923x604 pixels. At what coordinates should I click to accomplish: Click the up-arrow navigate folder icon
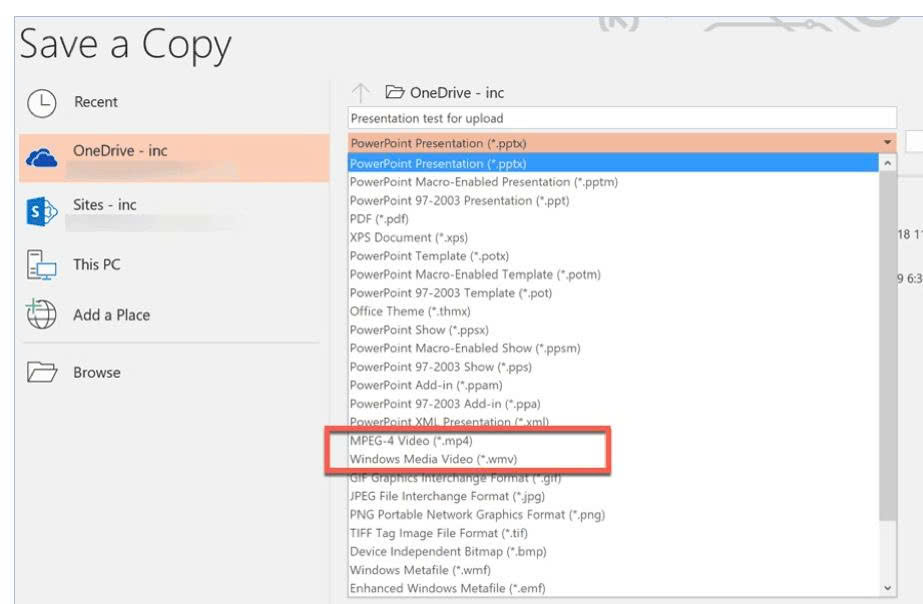[x=362, y=93]
